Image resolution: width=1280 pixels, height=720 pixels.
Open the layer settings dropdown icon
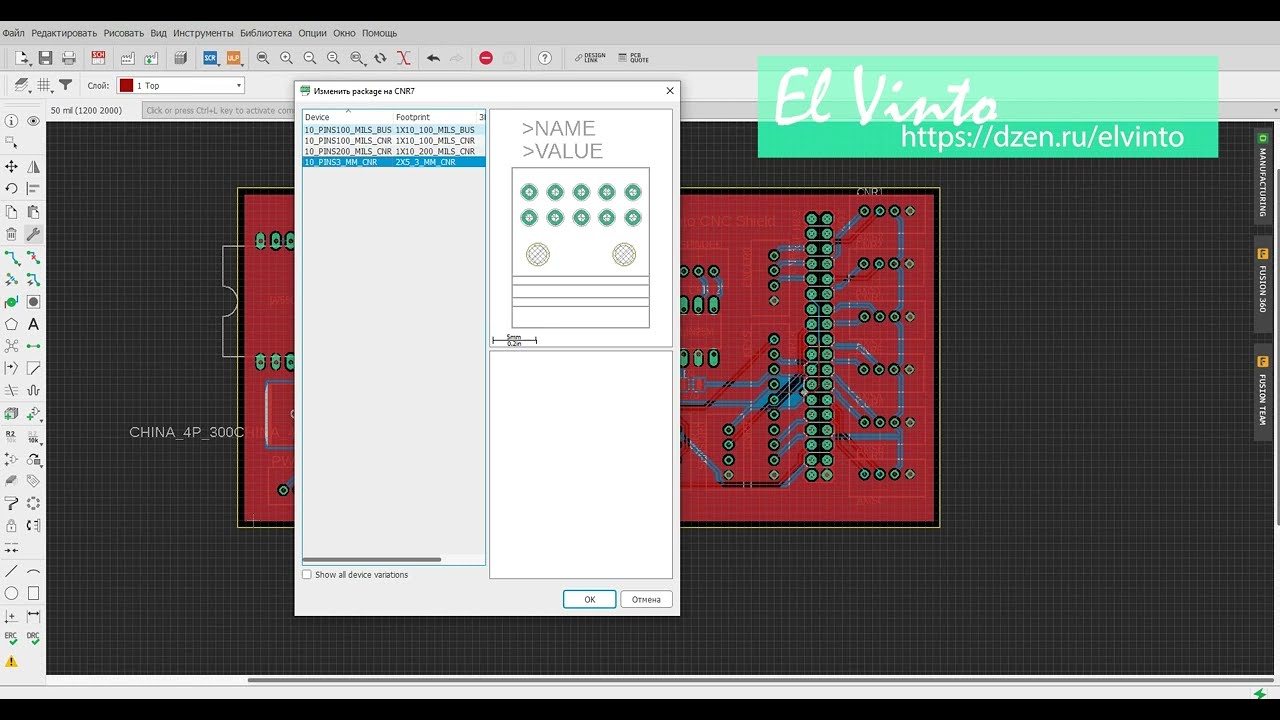[x=21, y=85]
